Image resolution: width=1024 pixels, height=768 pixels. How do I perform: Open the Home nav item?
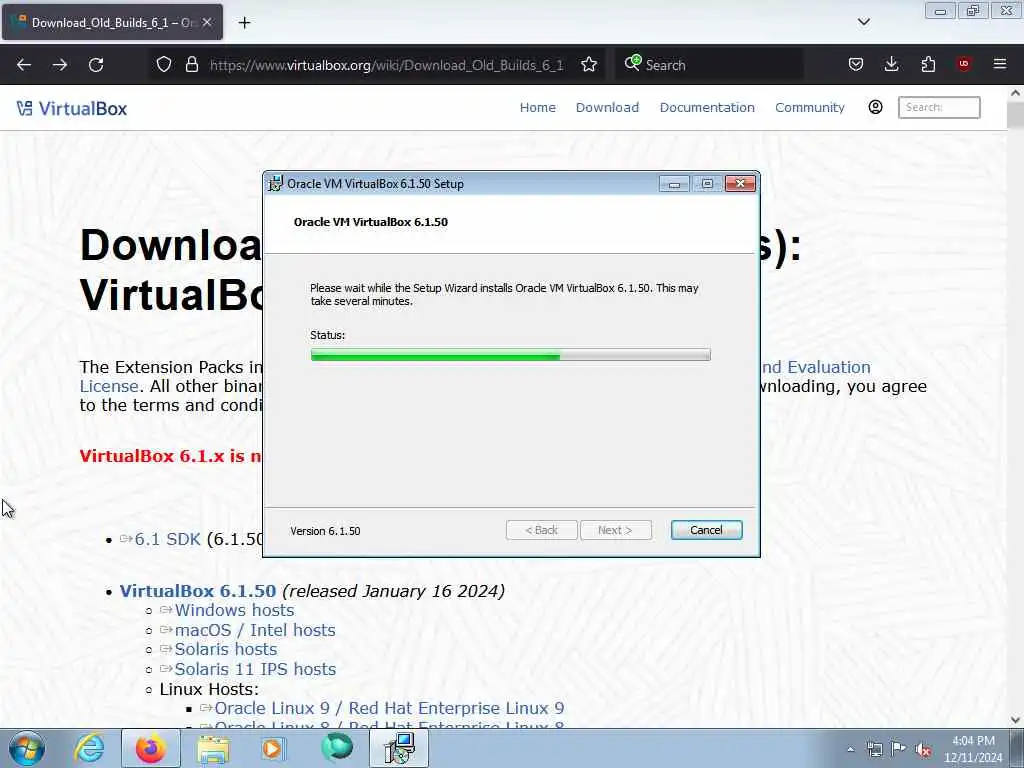[x=537, y=107]
